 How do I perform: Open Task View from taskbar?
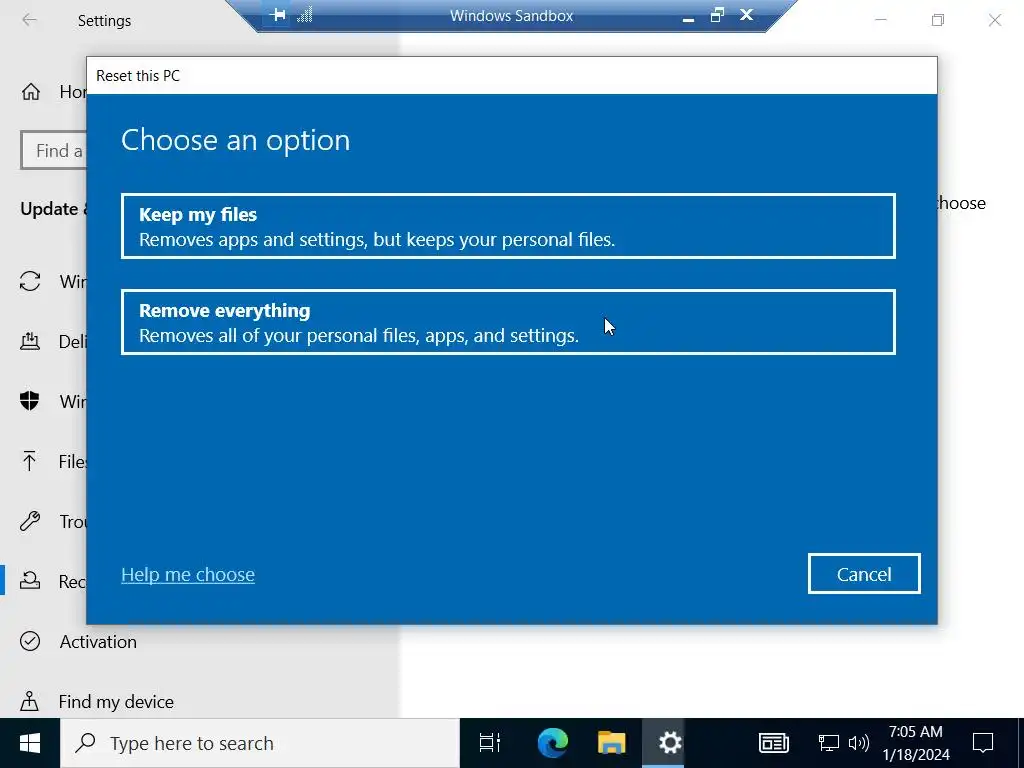coord(490,743)
